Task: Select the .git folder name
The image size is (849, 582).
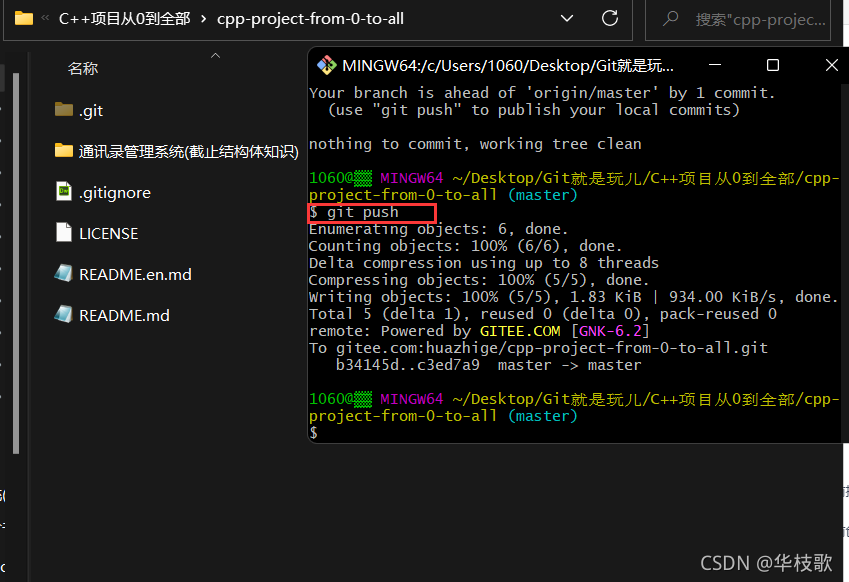Action: click(x=91, y=111)
